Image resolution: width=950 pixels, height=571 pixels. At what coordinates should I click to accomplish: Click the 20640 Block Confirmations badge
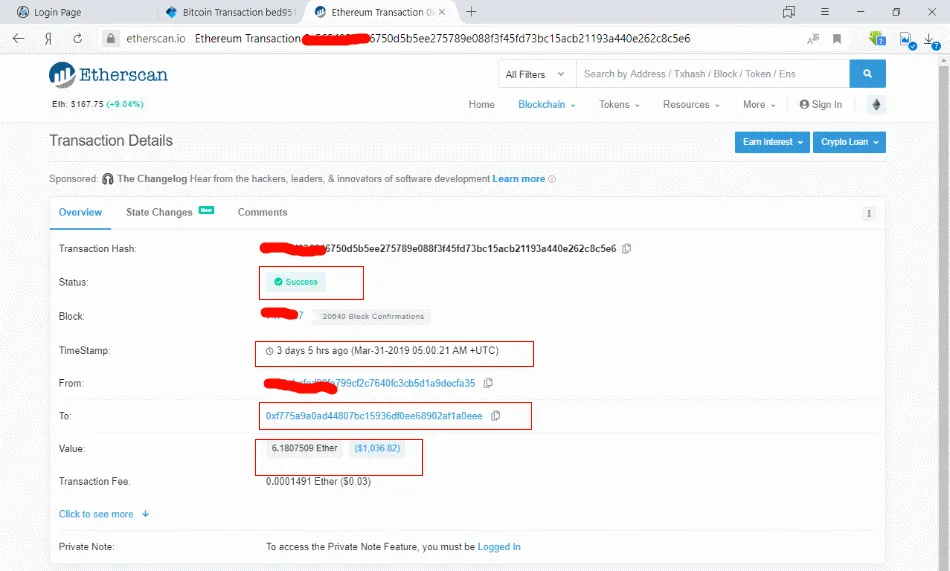[373, 316]
